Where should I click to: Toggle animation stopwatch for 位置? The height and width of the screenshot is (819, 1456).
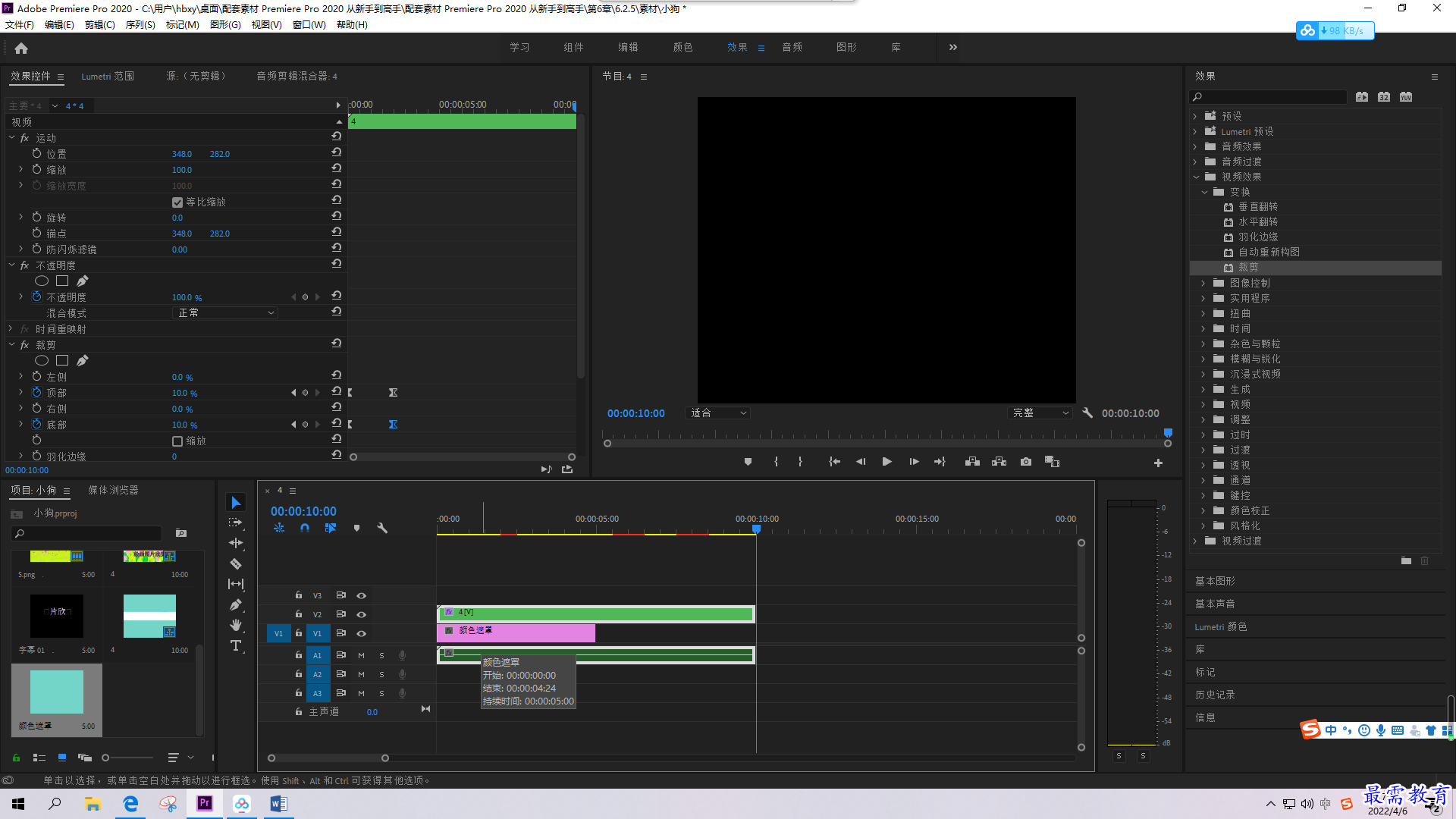36,153
